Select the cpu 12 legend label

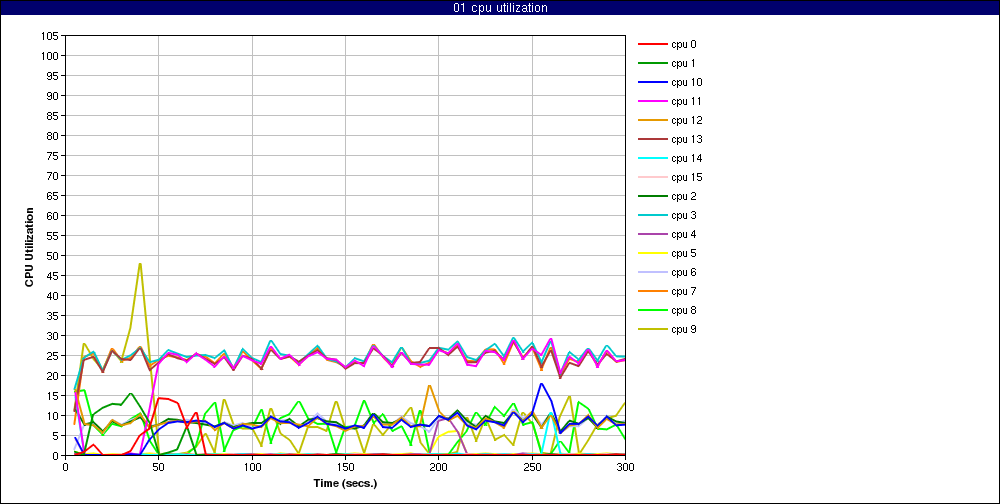[x=687, y=121]
